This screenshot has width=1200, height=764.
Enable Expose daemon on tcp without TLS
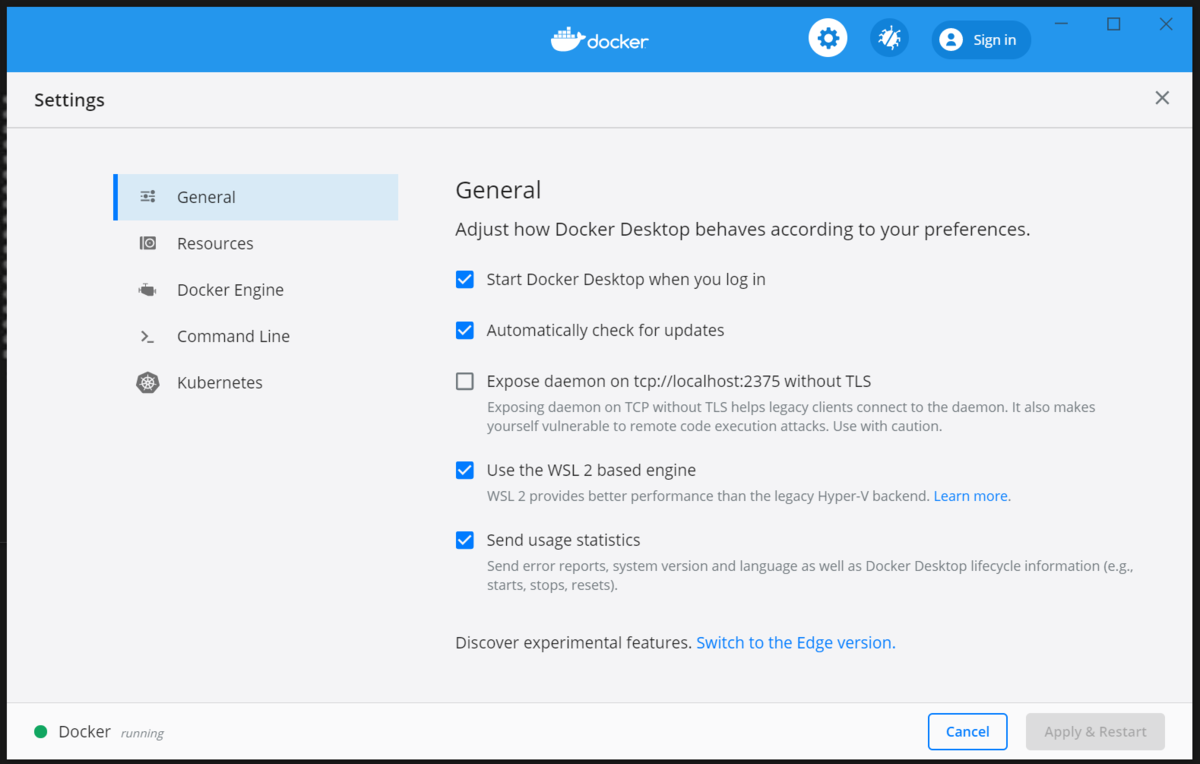465,381
